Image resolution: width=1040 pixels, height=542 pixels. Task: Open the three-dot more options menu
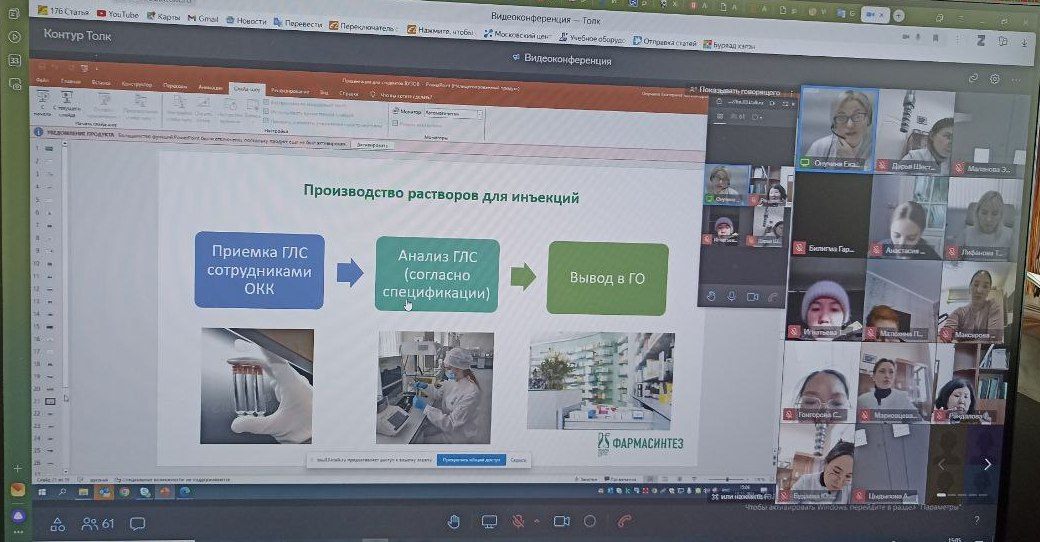tap(1016, 78)
